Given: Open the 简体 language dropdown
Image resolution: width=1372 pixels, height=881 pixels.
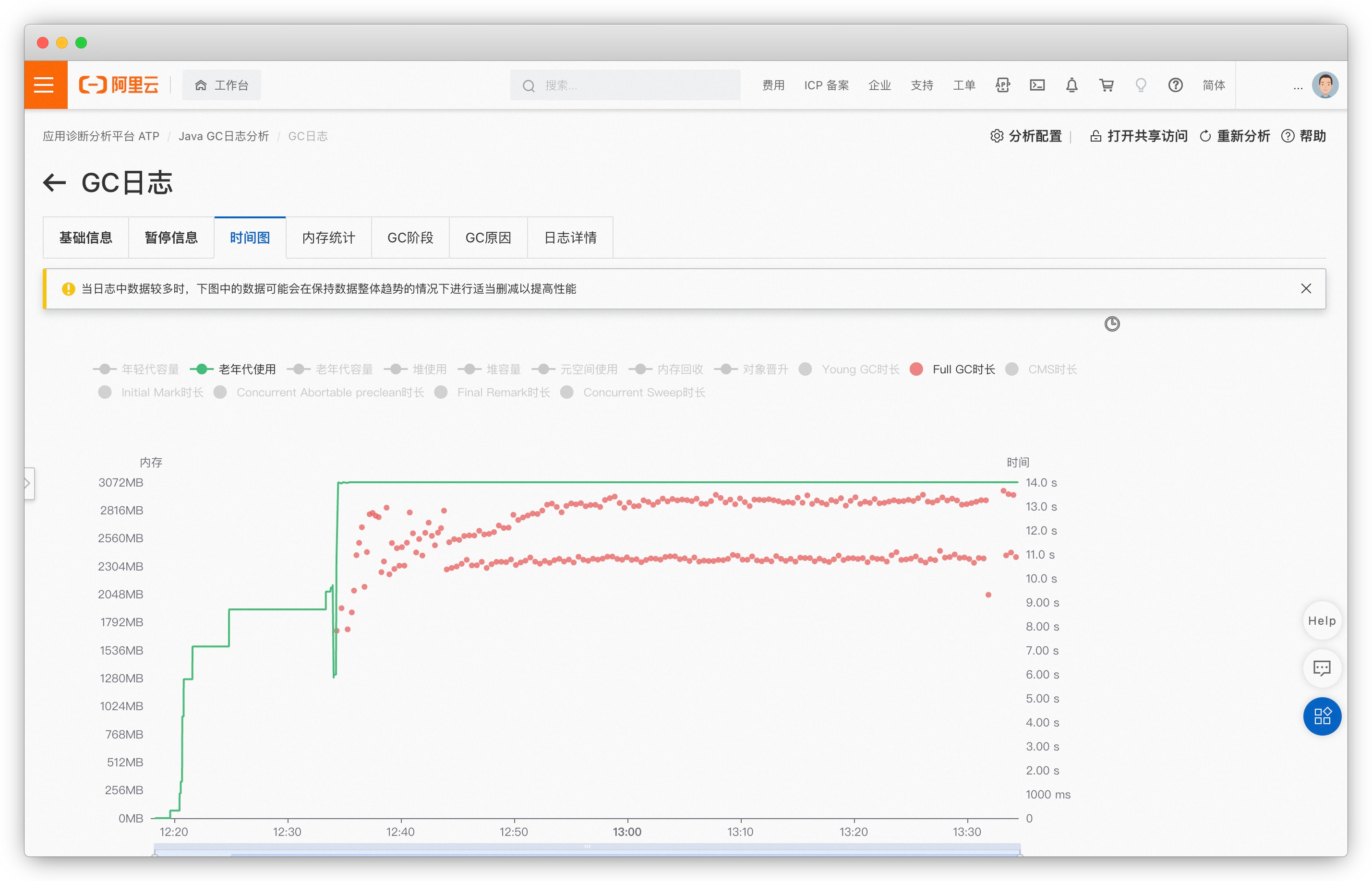Looking at the screenshot, I should (1214, 85).
